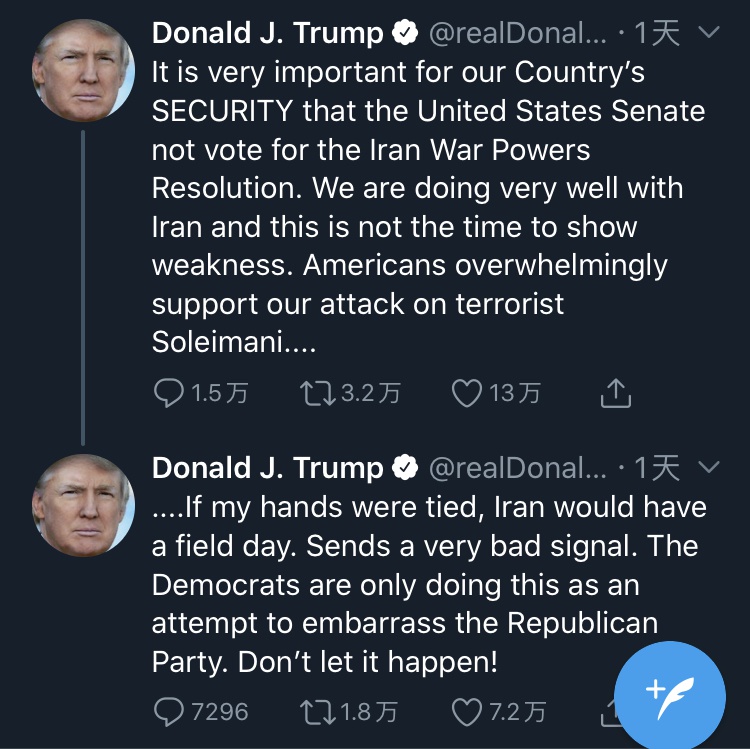This screenshot has height=749, width=750.
Task: Open the tweet text about Iran War Powers Resolution
Action: pos(429,207)
